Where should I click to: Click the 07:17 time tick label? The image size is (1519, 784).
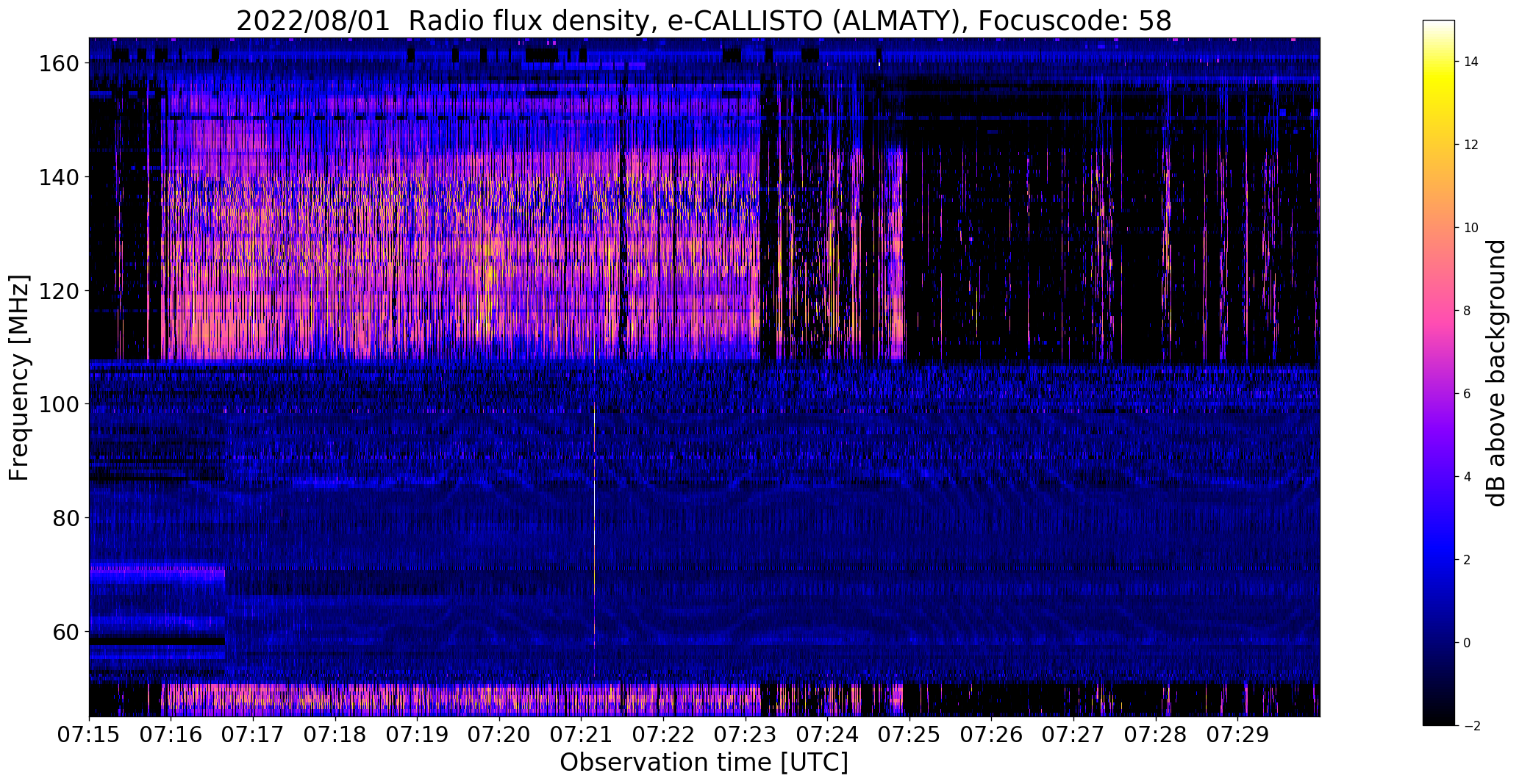pyautogui.click(x=253, y=735)
